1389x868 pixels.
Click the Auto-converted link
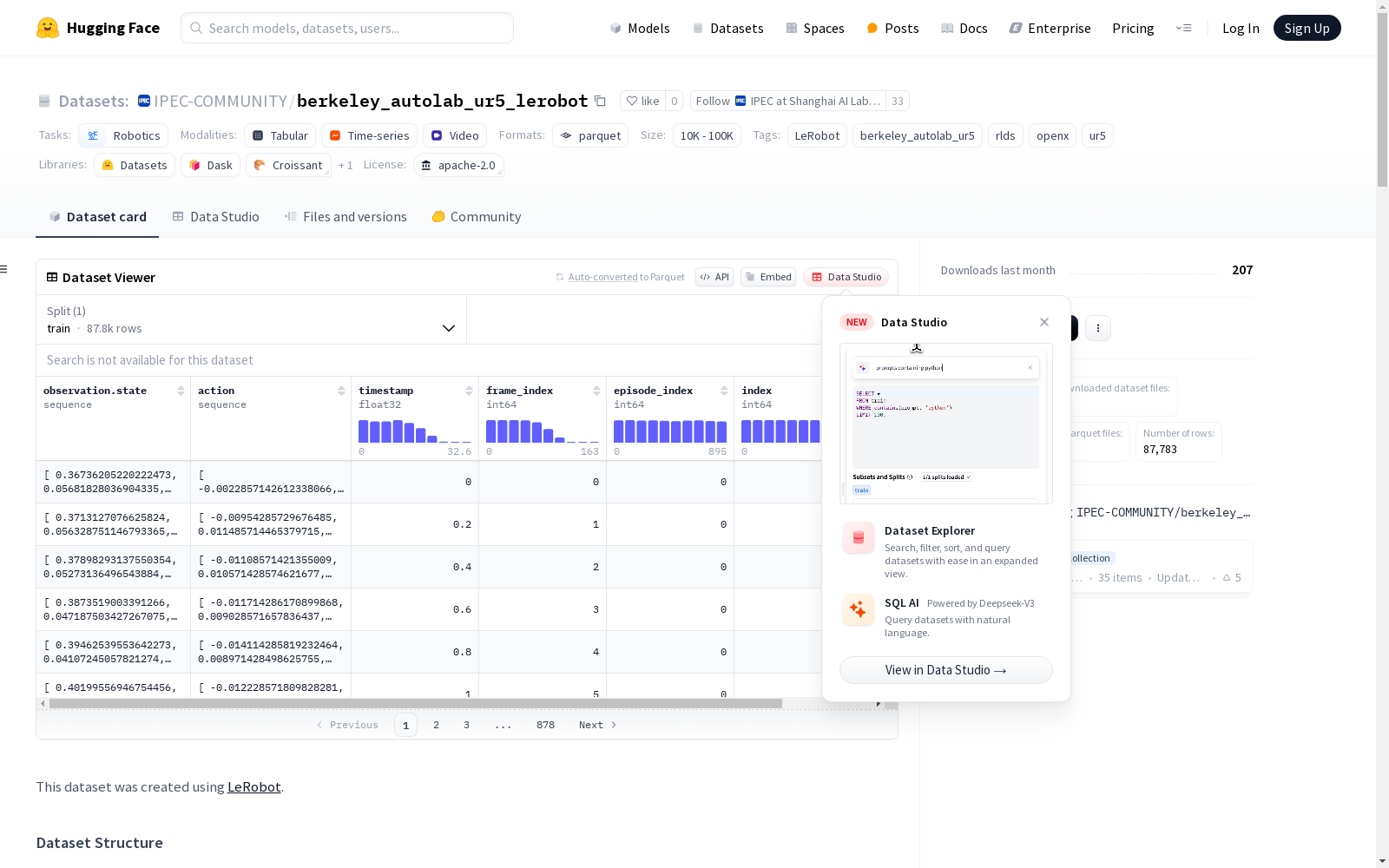pyautogui.click(x=602, y=277)
